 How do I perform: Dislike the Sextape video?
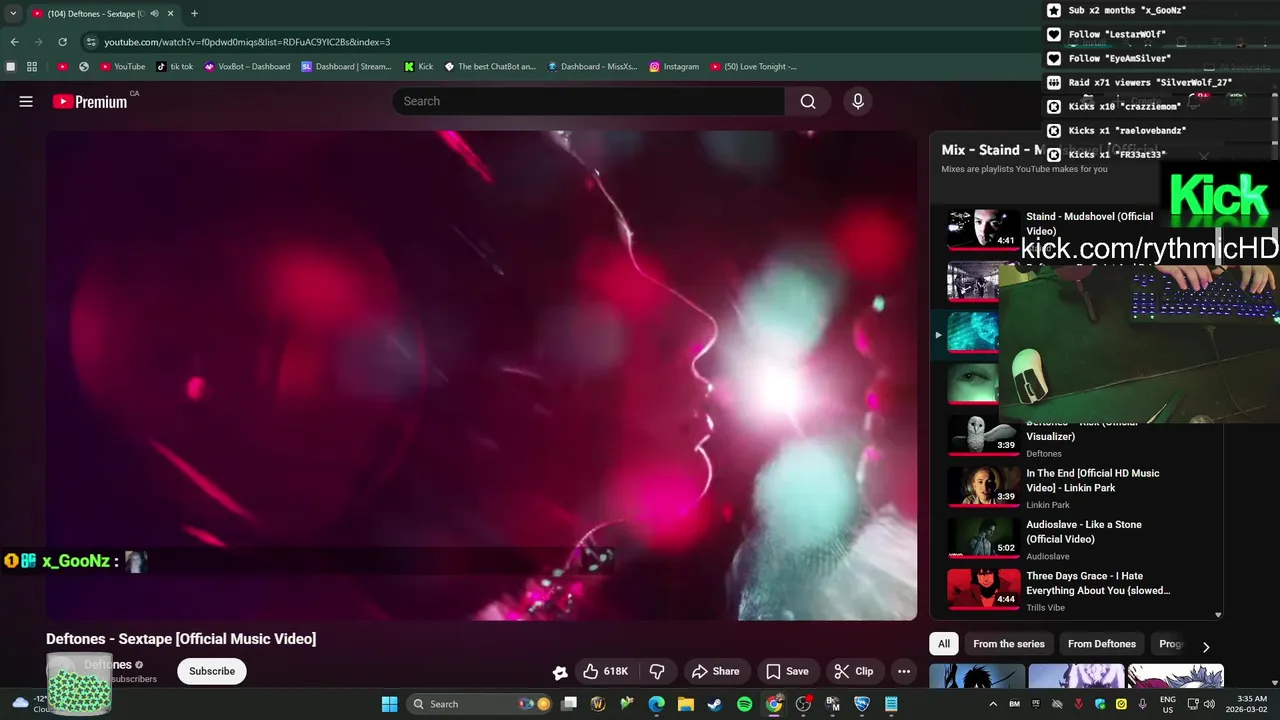click(x=657, y=671)
